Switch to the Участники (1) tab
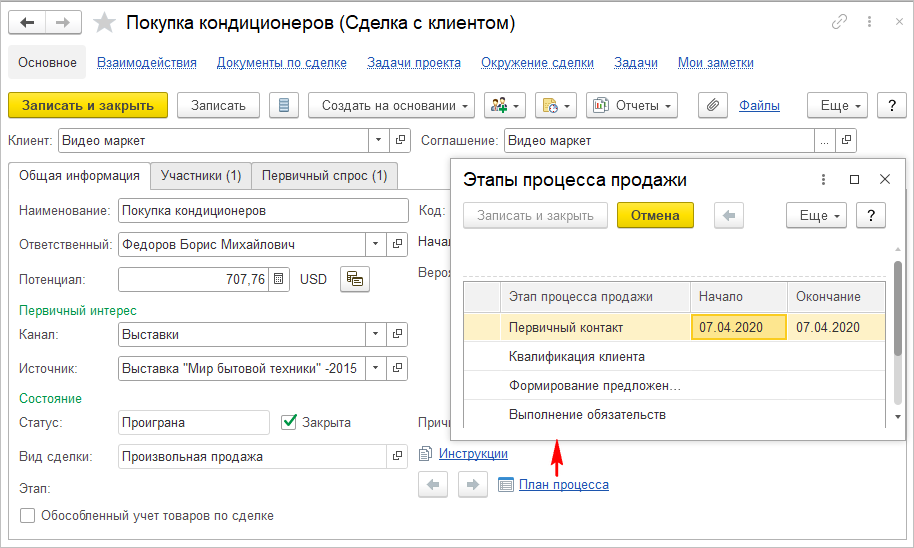The width and height of the screenshot is (914, 548). (201, 176)
